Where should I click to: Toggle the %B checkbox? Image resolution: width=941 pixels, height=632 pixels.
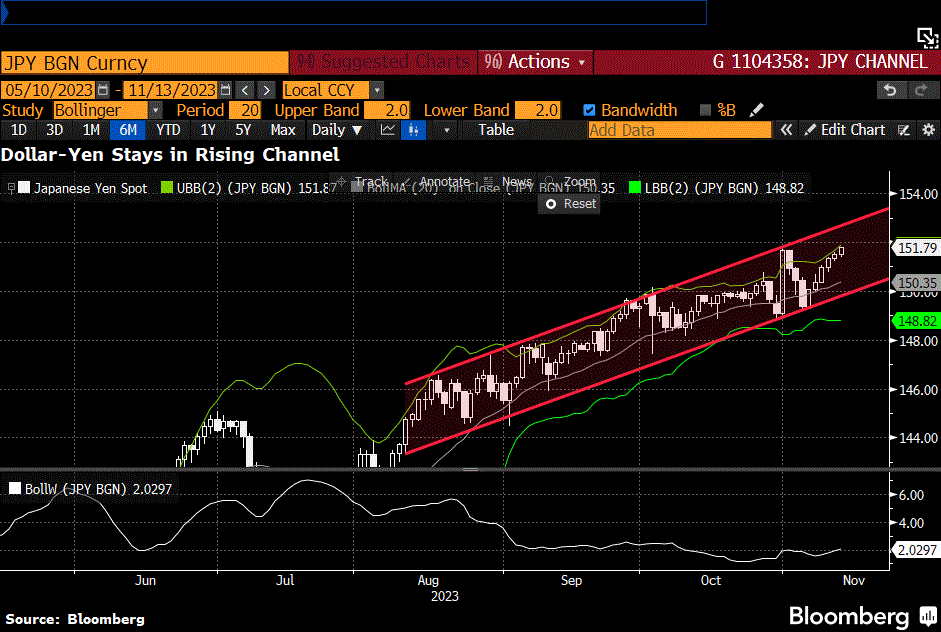point(705,110)
